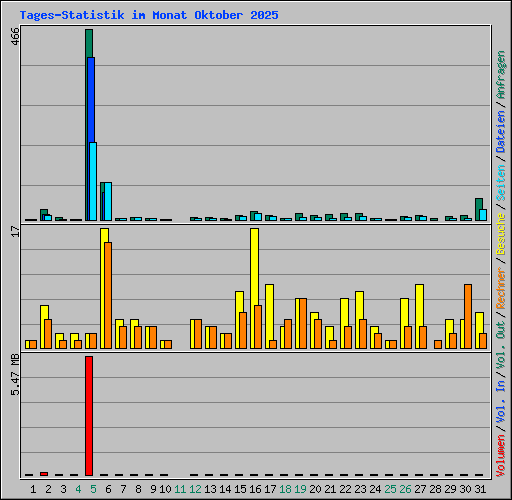Click the title "Tages-Statistik im Monat Oktober 2025"
512x500 pixels.
[x=149, y=15]
